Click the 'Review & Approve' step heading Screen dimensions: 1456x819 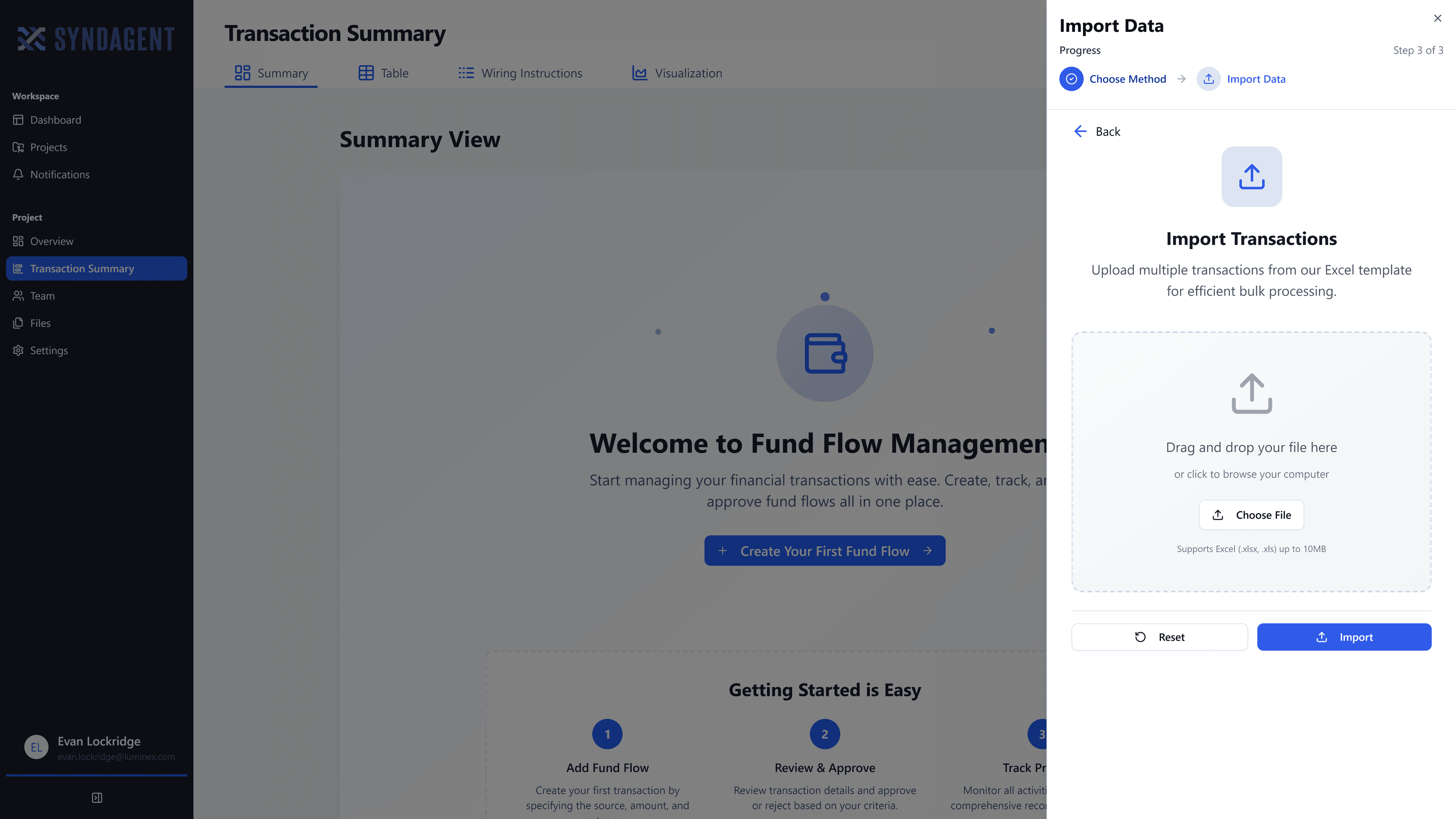(x=825, y=767)
